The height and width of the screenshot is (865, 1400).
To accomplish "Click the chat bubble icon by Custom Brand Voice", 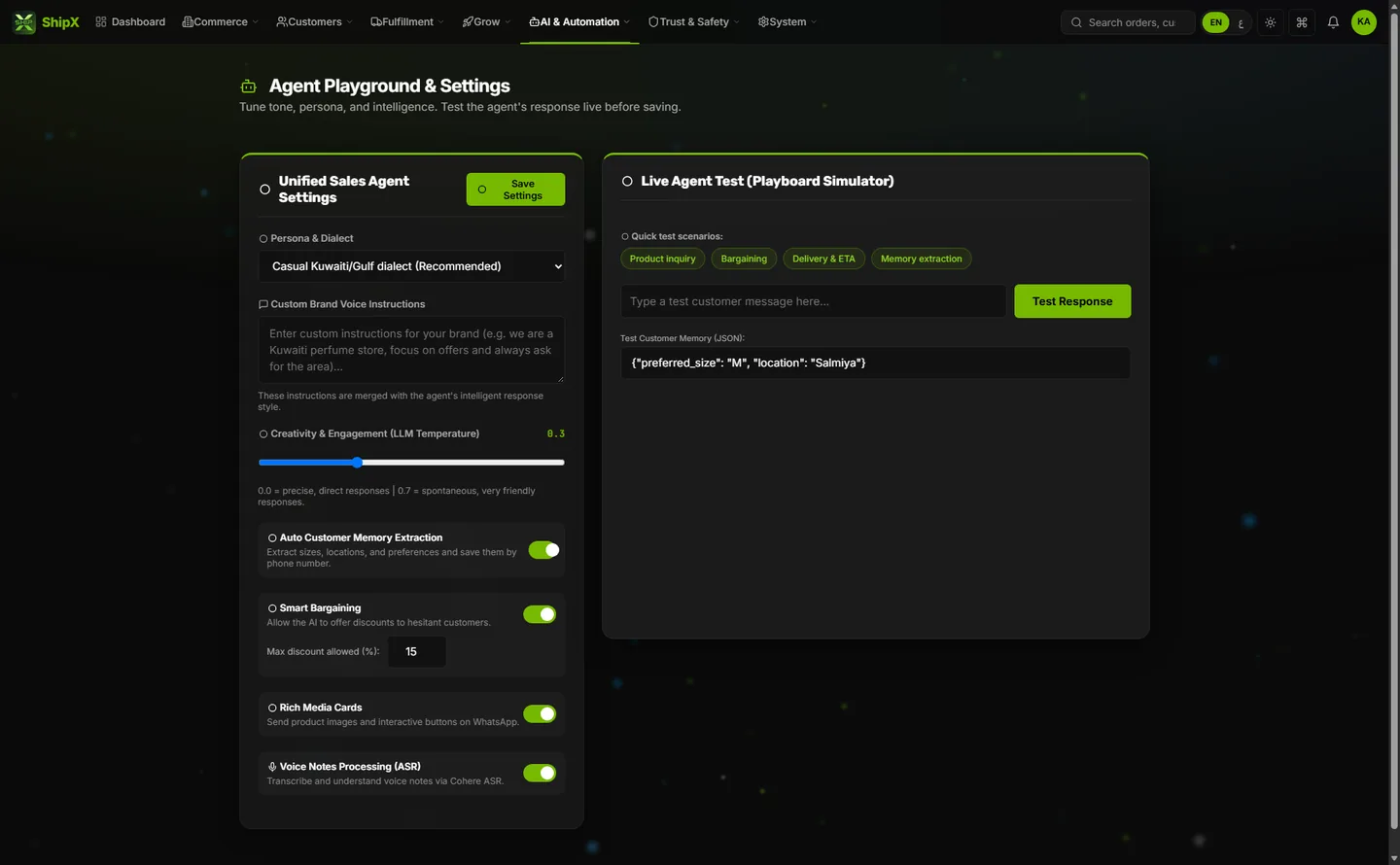I will point(262,304).
